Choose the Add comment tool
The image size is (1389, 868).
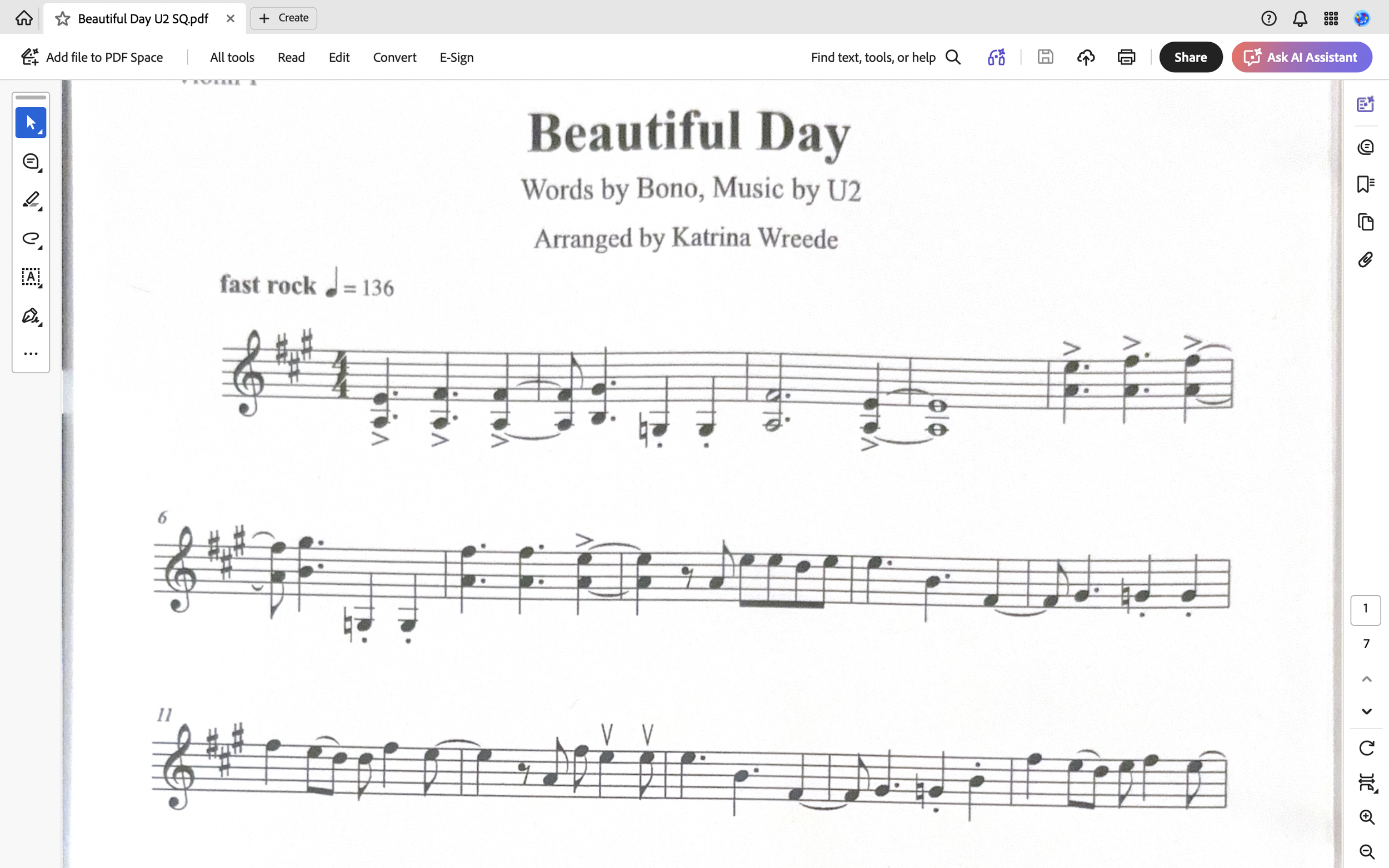click(31, 161)
